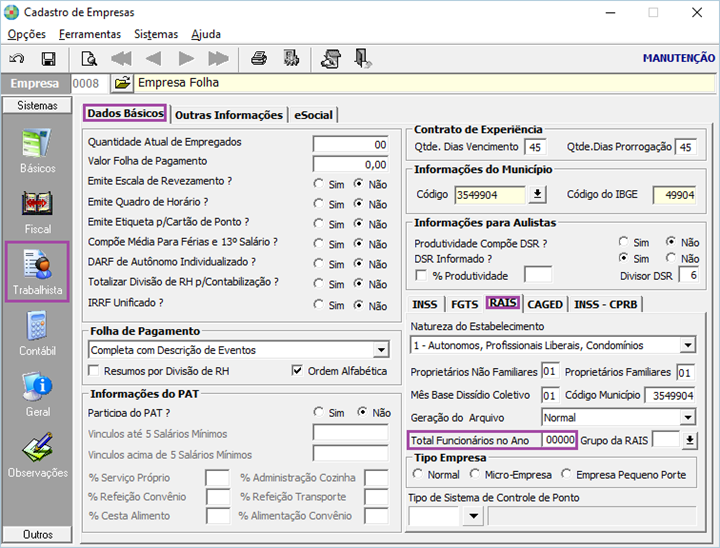The height and width of the screenshot is (548, 720).
Task: Click Proprietários Não Familiares field
Action: [550, 371]
